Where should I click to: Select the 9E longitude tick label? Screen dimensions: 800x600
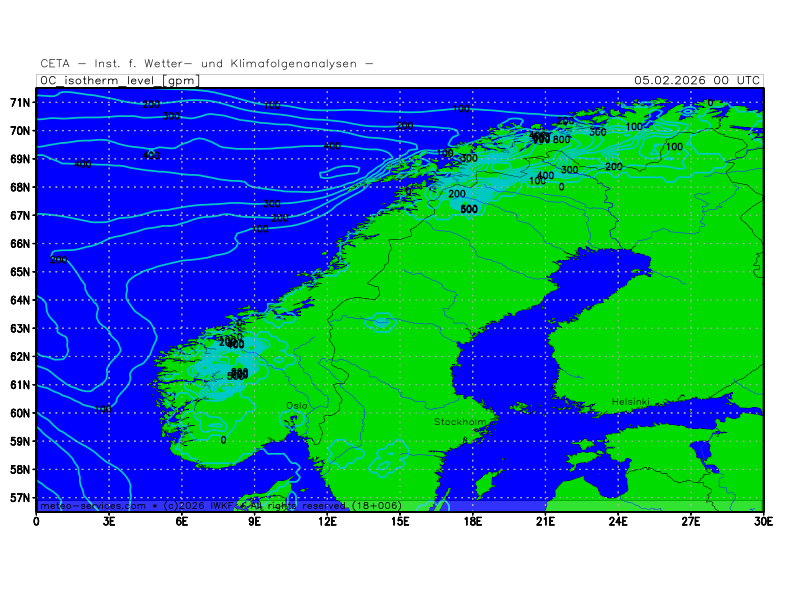coord(255,520)
